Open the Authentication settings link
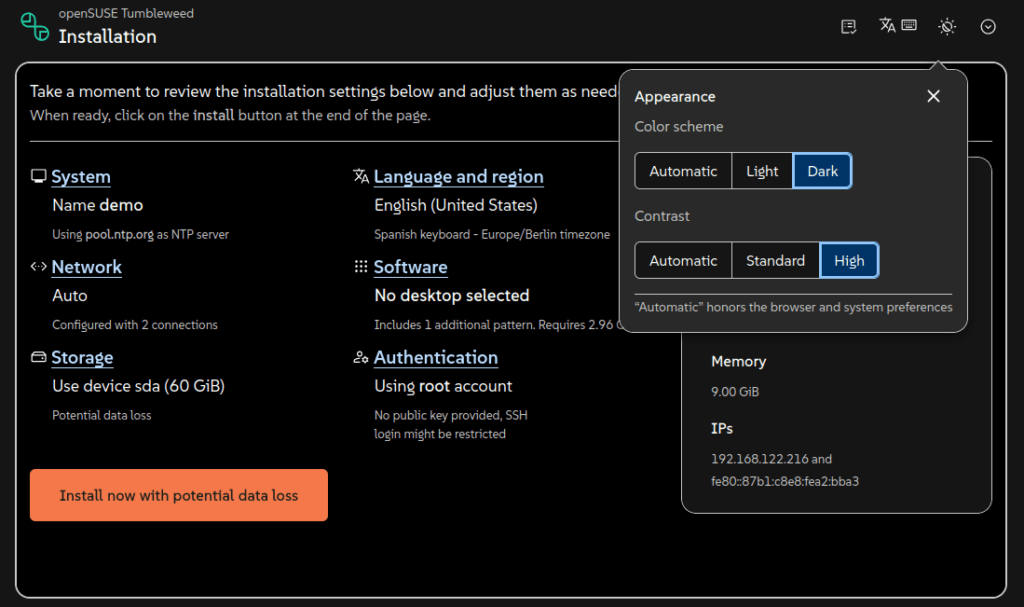The image size is (1024, 607). [x=436, y=357]
